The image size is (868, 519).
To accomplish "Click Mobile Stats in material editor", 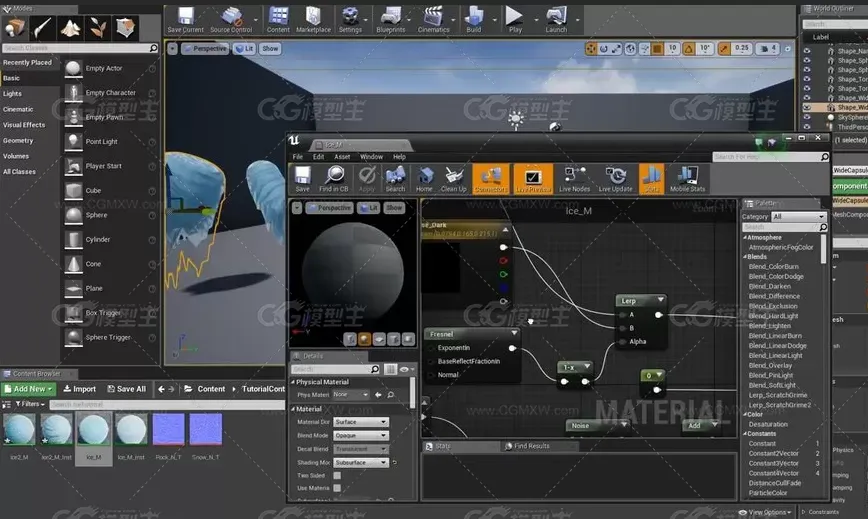I will 688,179.
